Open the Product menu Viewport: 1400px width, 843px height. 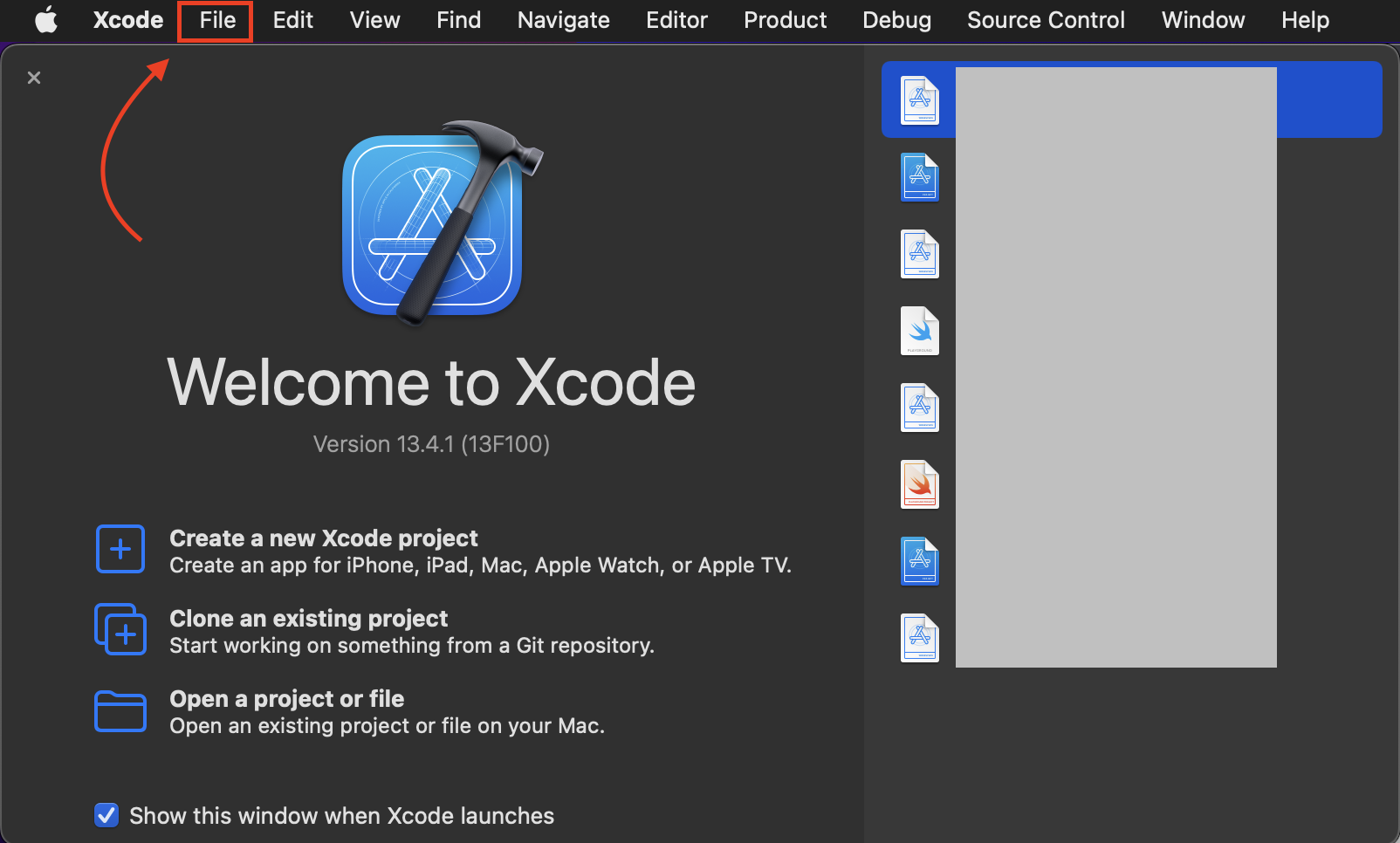coord(785,20)
